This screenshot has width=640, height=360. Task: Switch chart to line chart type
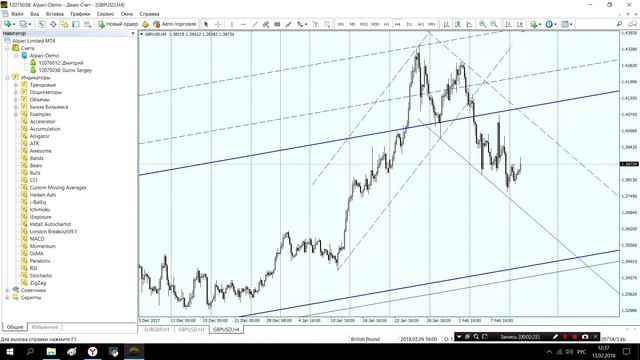[469, 24]
